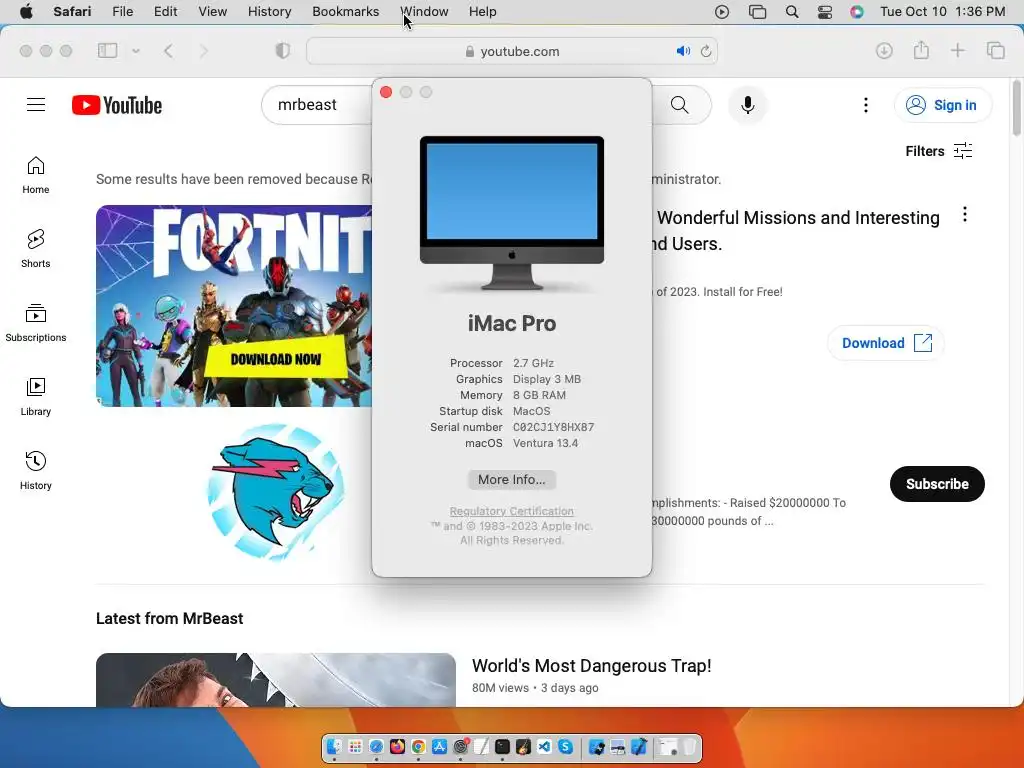Open a new Safari tab
The width and height of the screenshot is (1024, 768).
click(957, 50)
